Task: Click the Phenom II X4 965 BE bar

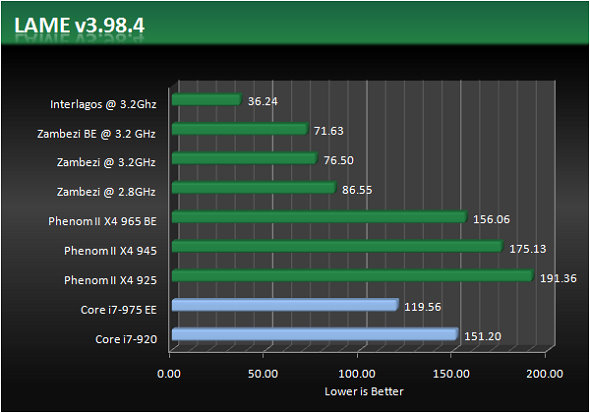Action: (x=320, y=217)
